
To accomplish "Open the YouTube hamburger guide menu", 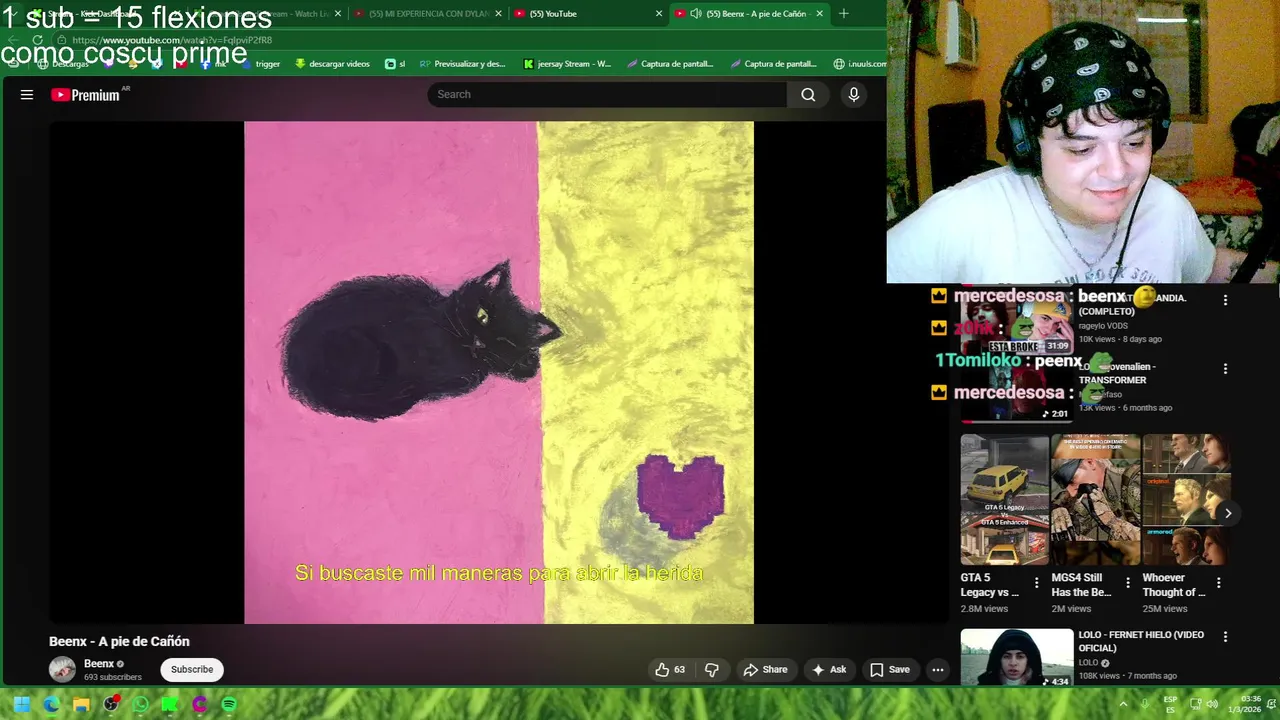I will [27, 95].
